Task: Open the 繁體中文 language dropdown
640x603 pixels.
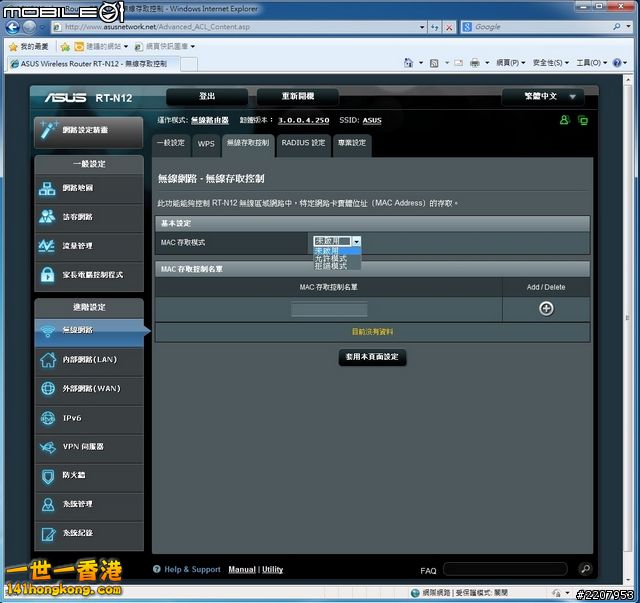Action: [x=542, y=97]
